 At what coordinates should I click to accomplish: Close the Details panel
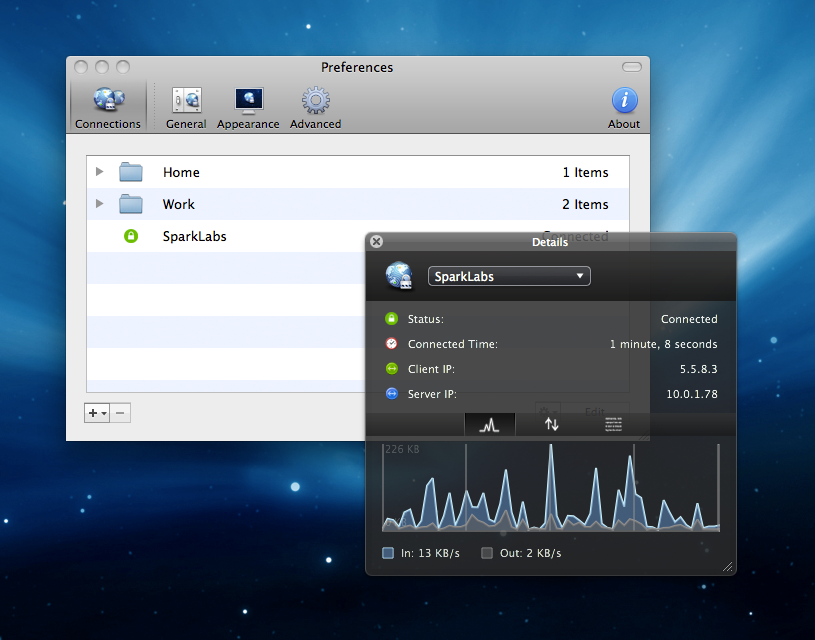376,241
